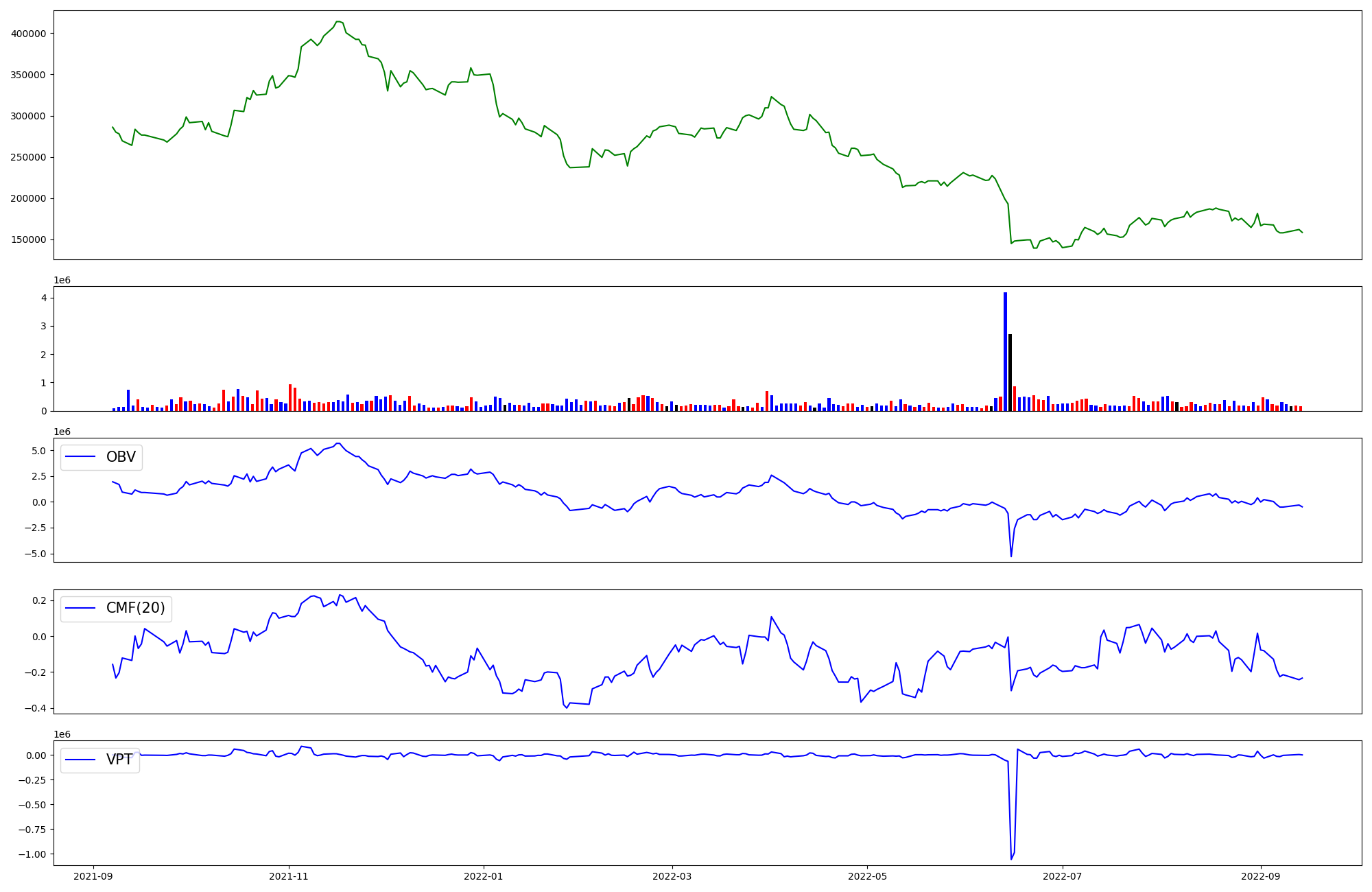The width and height of the screenshot is (1372, 892).
Task: Click the 2022-03 x-axis tick label
Action: point(672,876)
